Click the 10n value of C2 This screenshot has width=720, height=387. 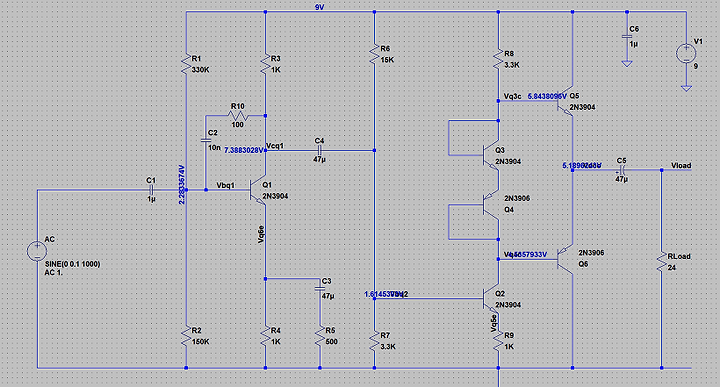click(x=214, y=147)
